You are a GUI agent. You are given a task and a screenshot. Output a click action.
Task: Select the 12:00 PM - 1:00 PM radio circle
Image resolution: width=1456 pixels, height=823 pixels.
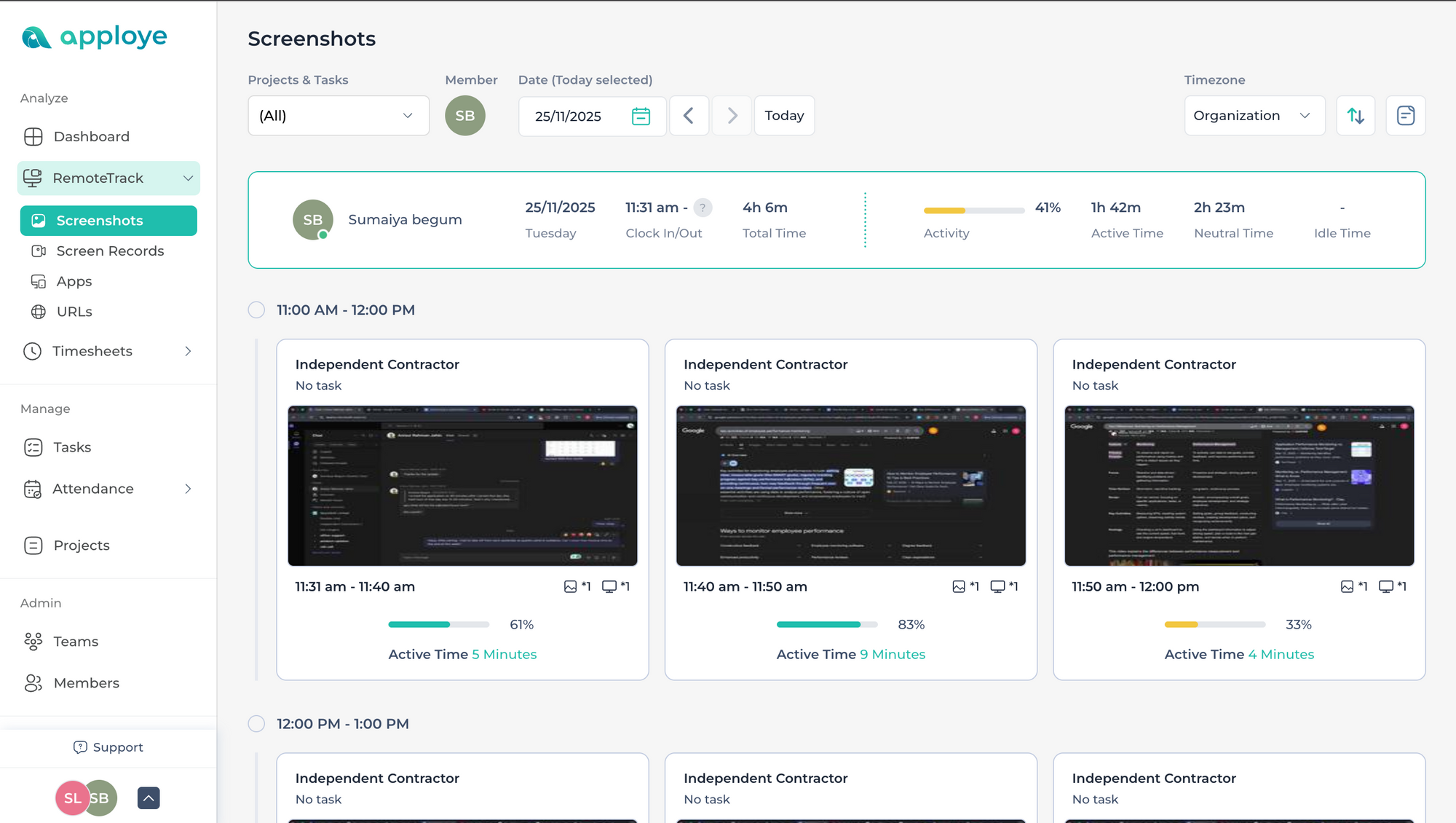click(256, 724)
